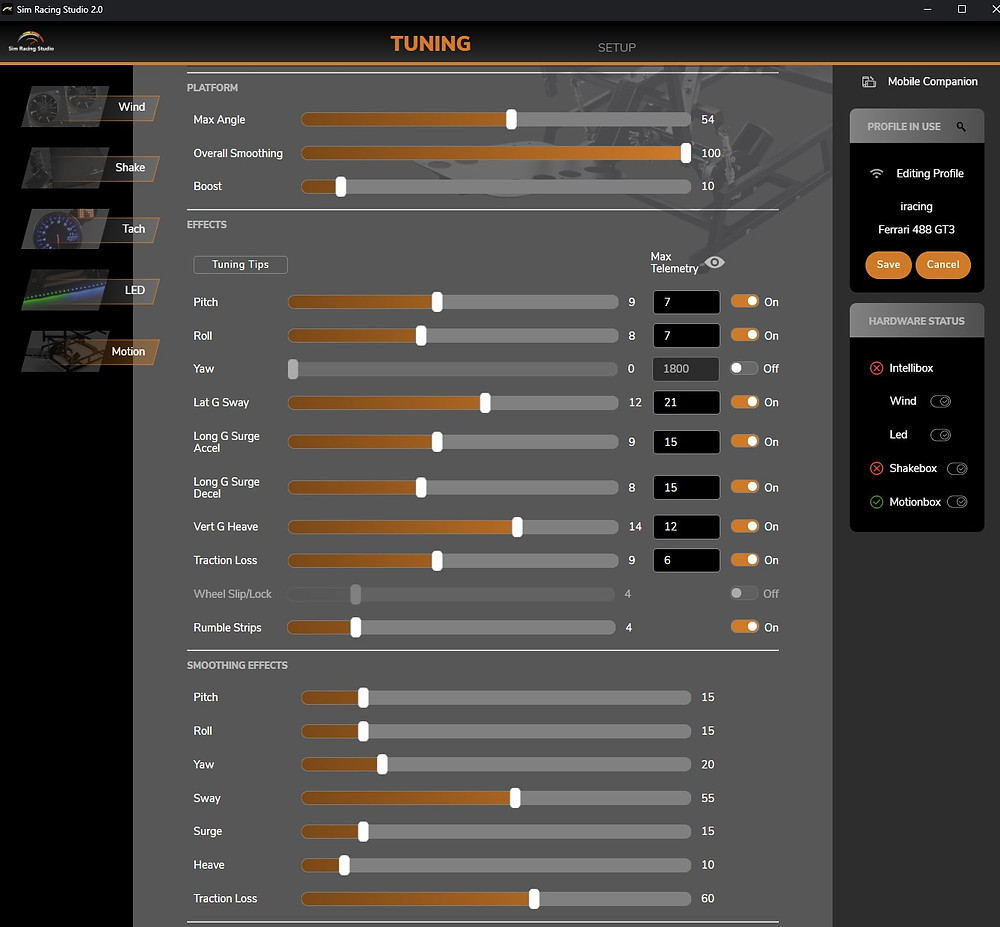Turn off the Rumble Strips toggle
Viewport: 1000px width, 927px height.
744,627
